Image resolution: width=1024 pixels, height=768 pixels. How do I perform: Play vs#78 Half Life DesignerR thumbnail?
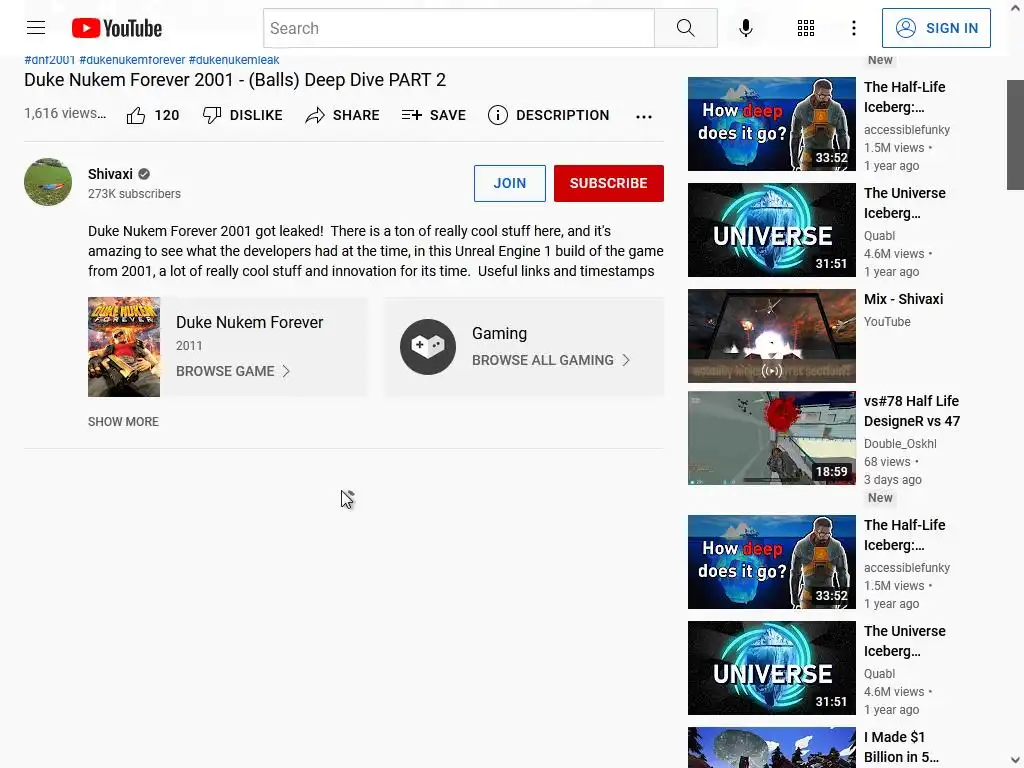(771, 438)
